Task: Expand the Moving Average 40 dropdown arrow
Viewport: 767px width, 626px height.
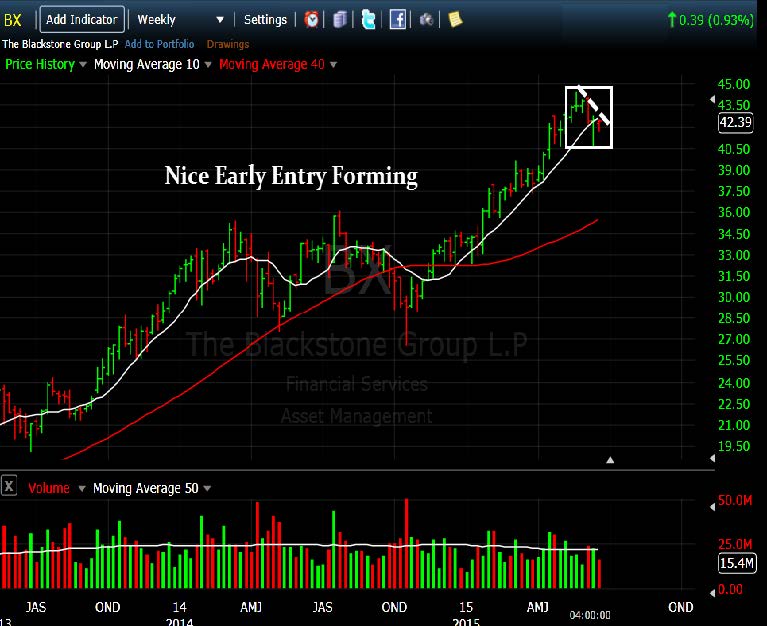Action: click(334, 65)
